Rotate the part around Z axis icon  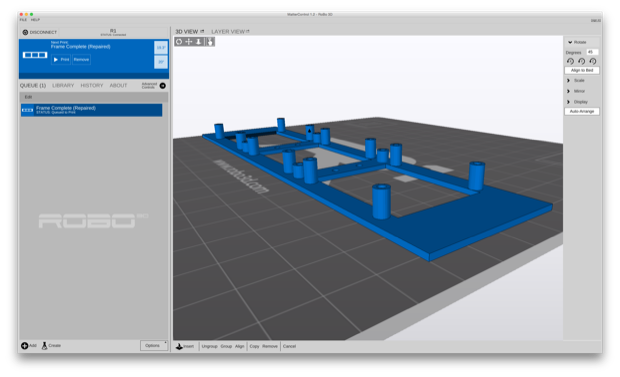point(592,61)
